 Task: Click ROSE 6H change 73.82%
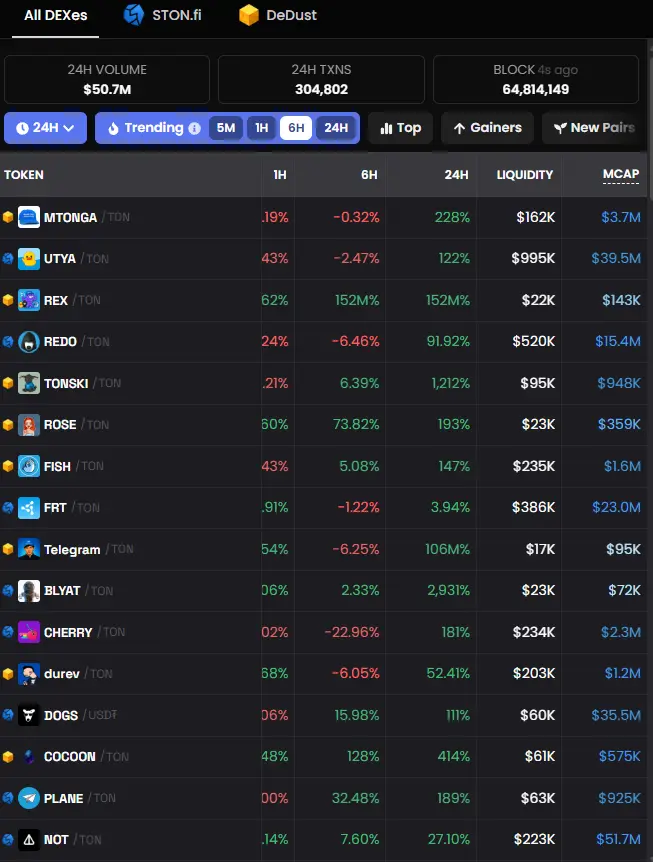pos(356,424)
